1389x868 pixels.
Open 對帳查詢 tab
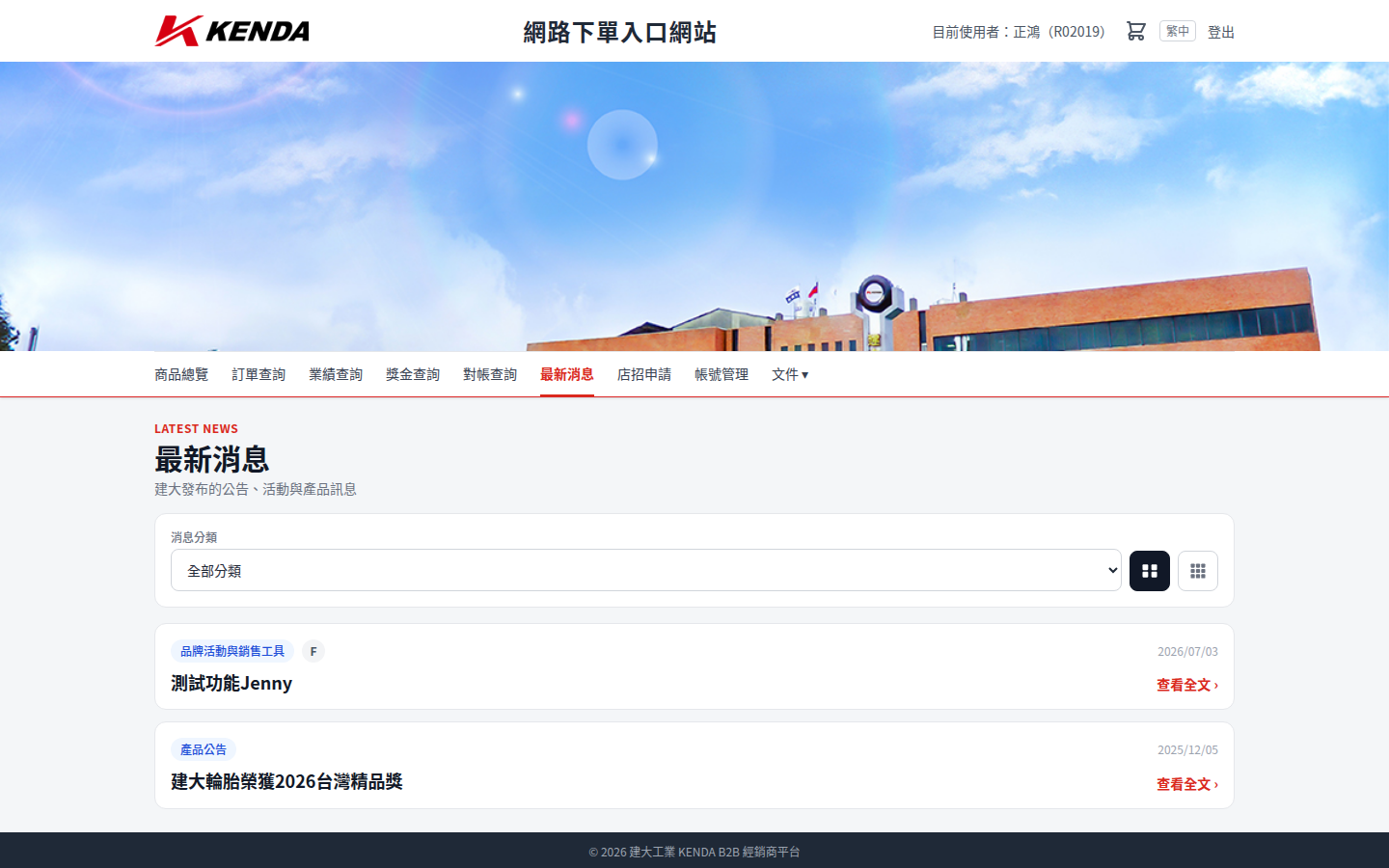[x=490, y=374]
